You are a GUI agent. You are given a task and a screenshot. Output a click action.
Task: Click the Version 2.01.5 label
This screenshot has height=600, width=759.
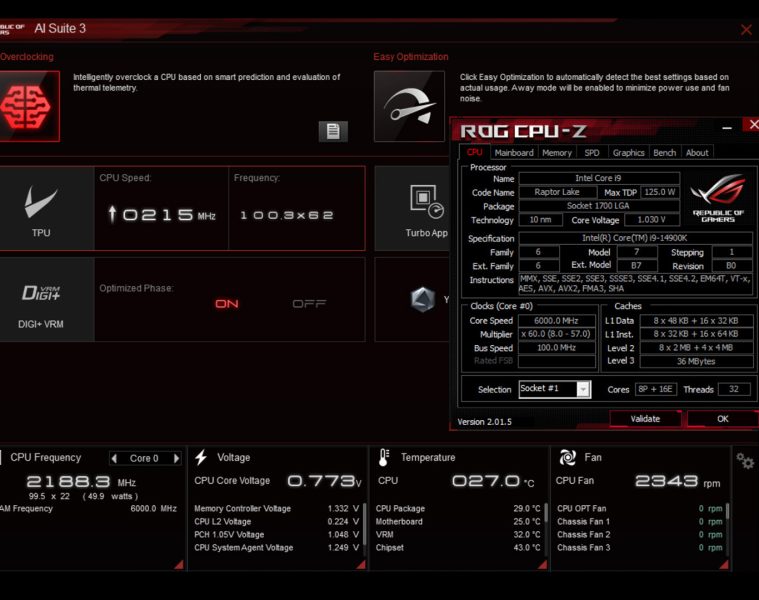pyautogui.click(x=485, y=422)
